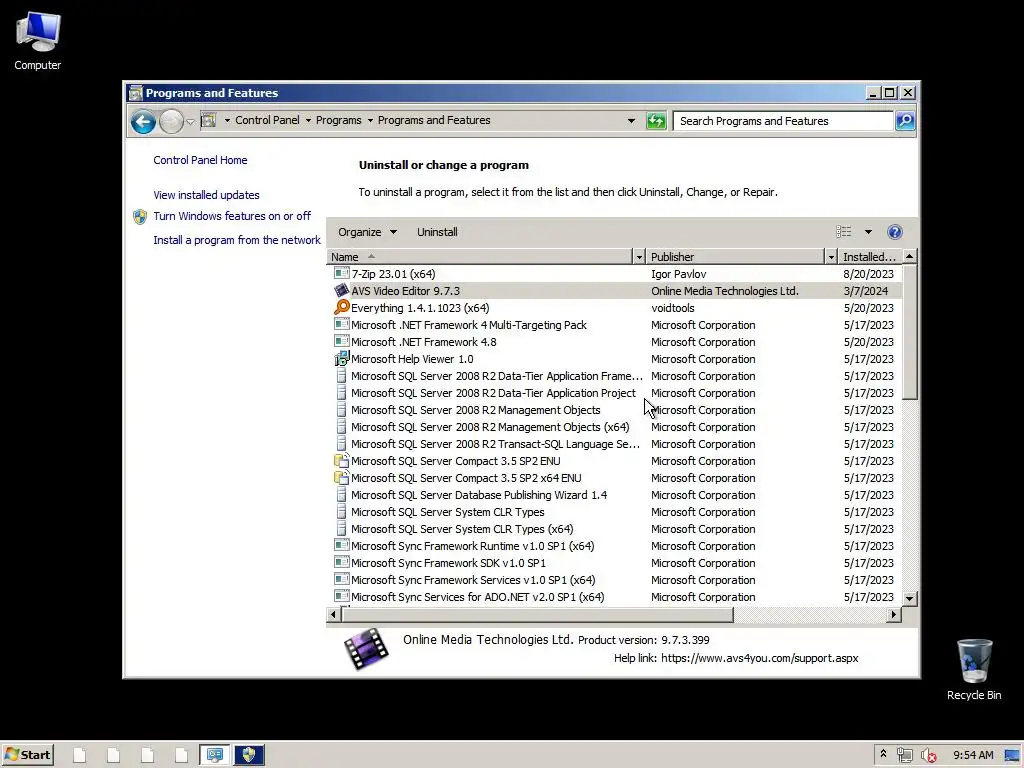The image size is (1024, 768).
Task: Click Uninstall in the toolbar
Action: coord(437,232)
